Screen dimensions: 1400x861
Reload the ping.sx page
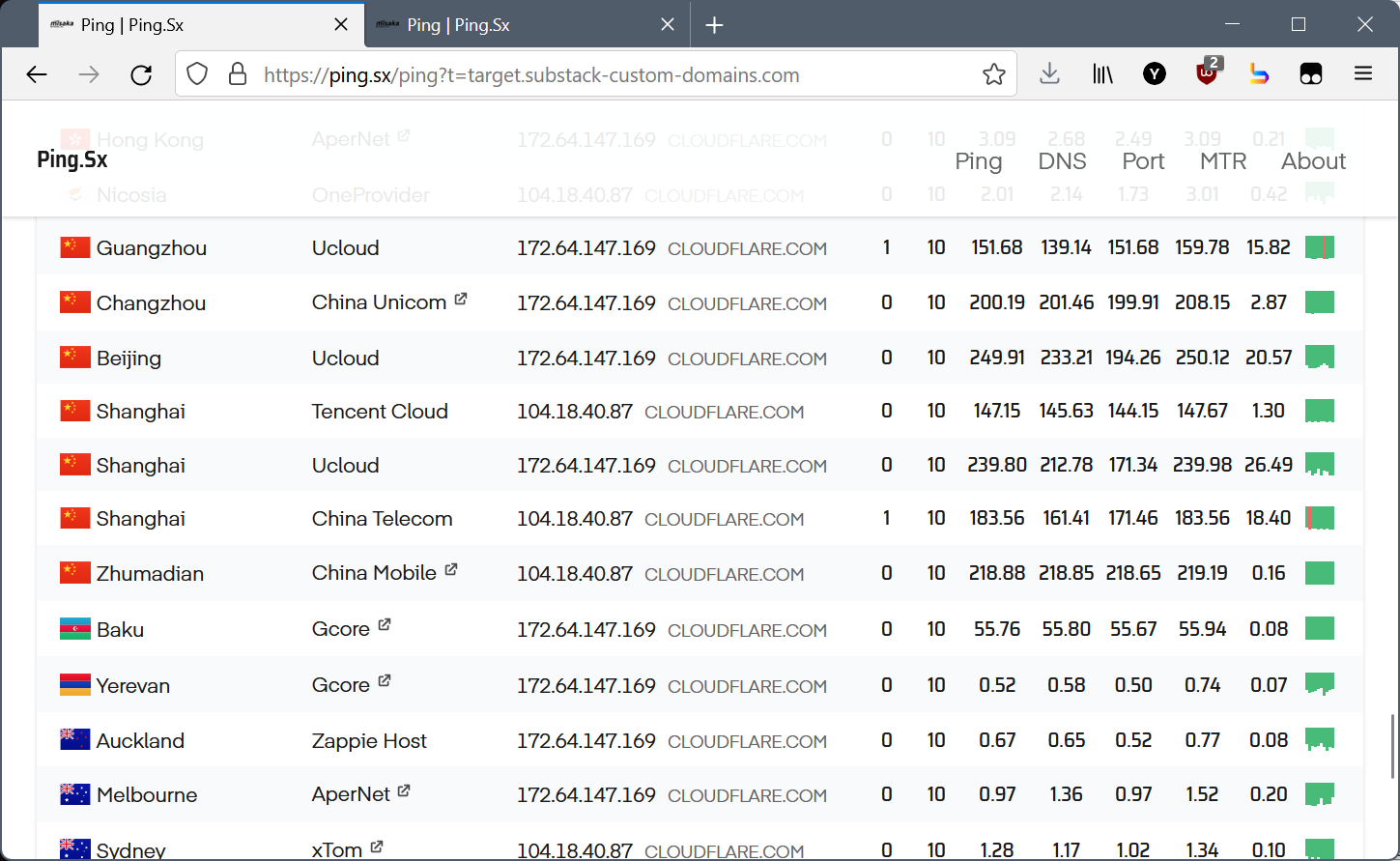141,73
